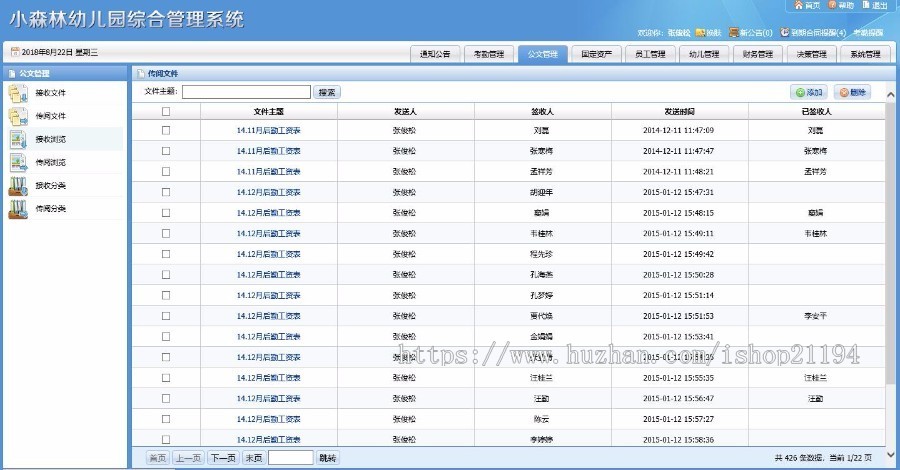
Task: Open 到期合同提醒(4) alert
Action: coord(813,33)
